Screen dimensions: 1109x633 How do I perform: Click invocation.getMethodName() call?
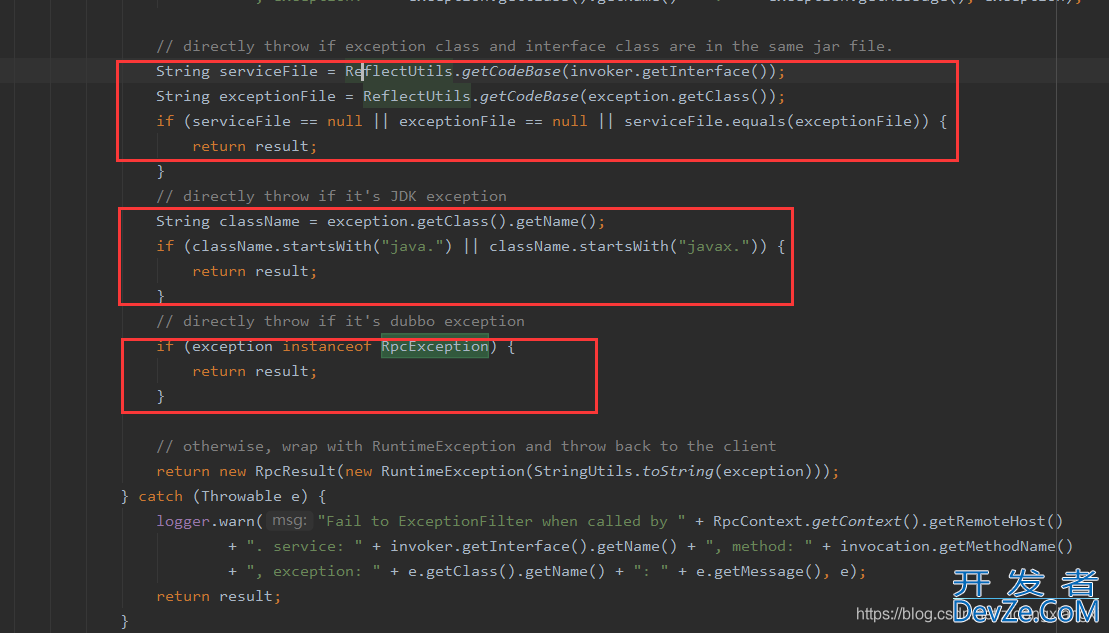click(956, 547)
